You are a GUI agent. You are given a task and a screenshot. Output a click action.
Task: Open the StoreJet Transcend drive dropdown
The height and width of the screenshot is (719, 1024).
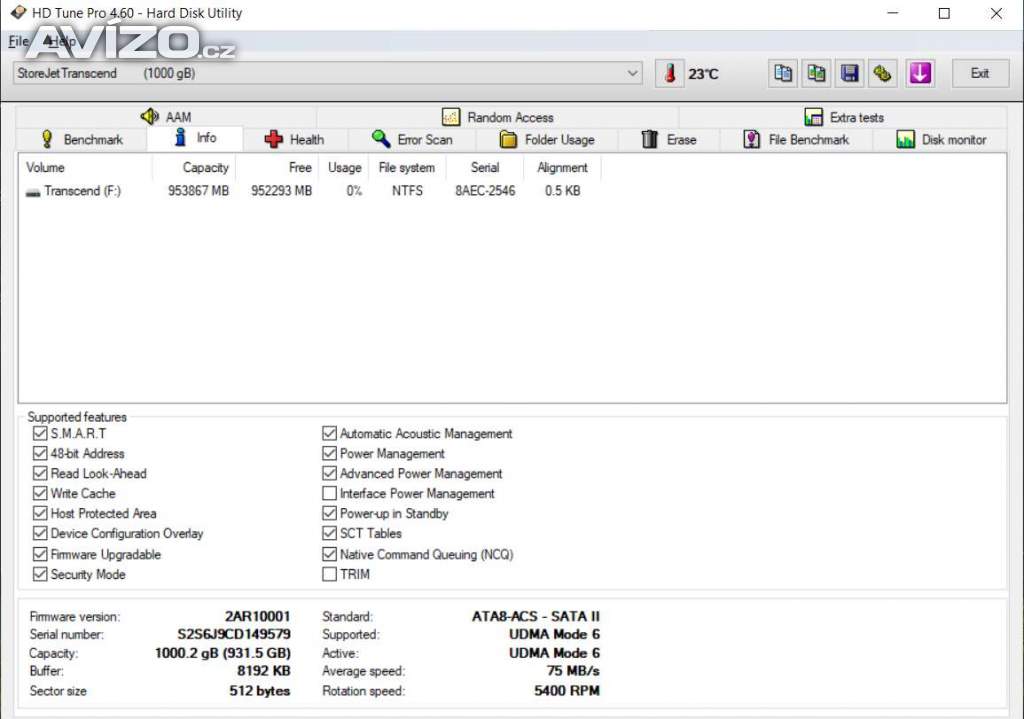coord(327,73)
